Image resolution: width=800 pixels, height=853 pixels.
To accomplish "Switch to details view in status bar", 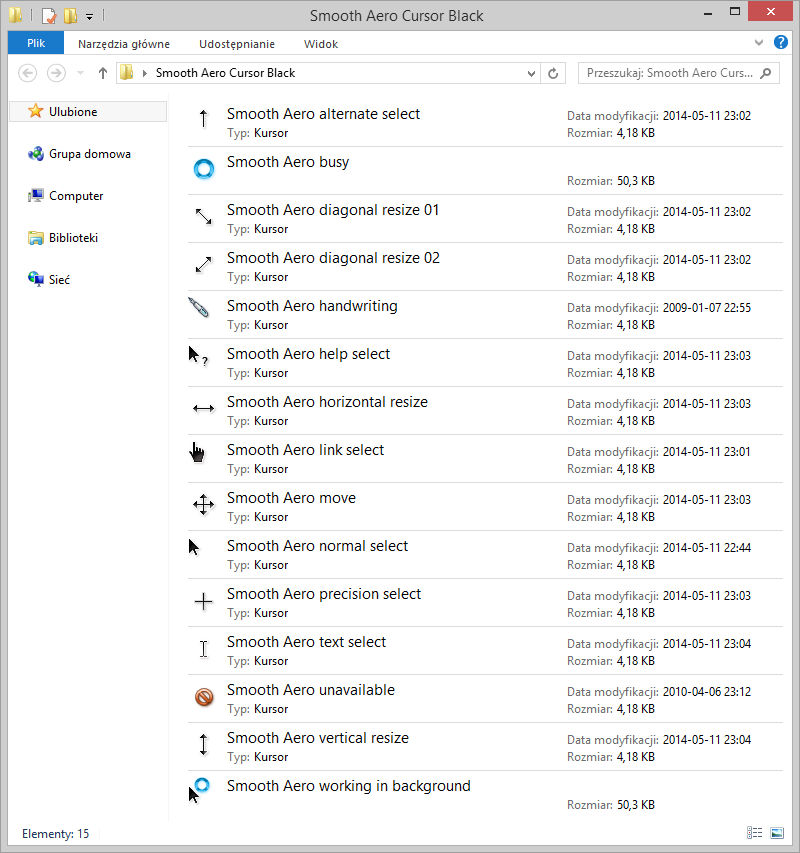I will (x=754, y=833).
